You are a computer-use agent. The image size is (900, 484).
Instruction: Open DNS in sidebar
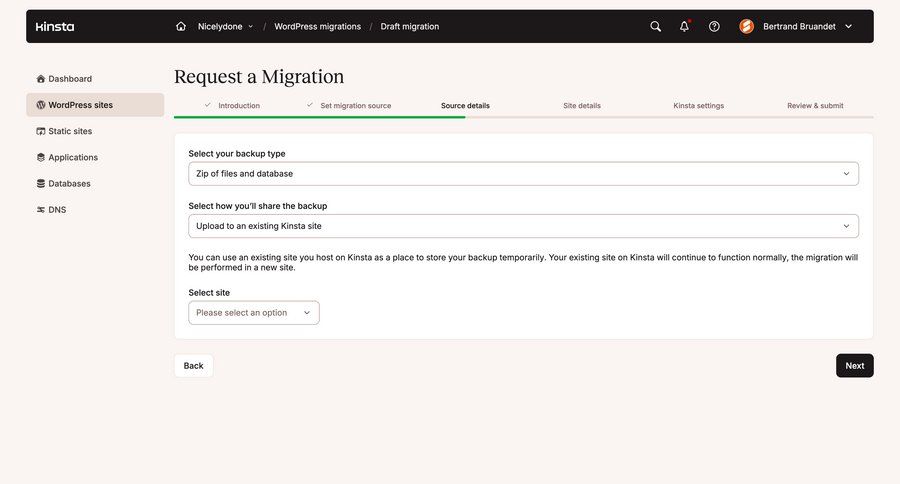(57, 210)
